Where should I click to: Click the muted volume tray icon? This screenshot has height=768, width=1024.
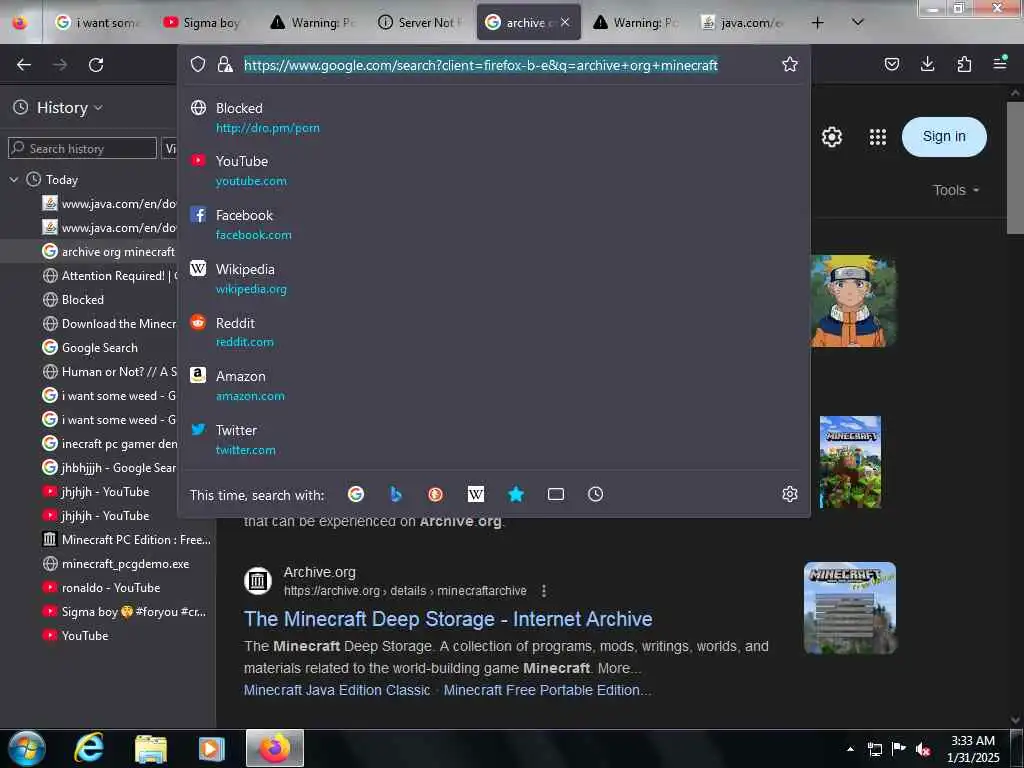[x=923, y=750]
